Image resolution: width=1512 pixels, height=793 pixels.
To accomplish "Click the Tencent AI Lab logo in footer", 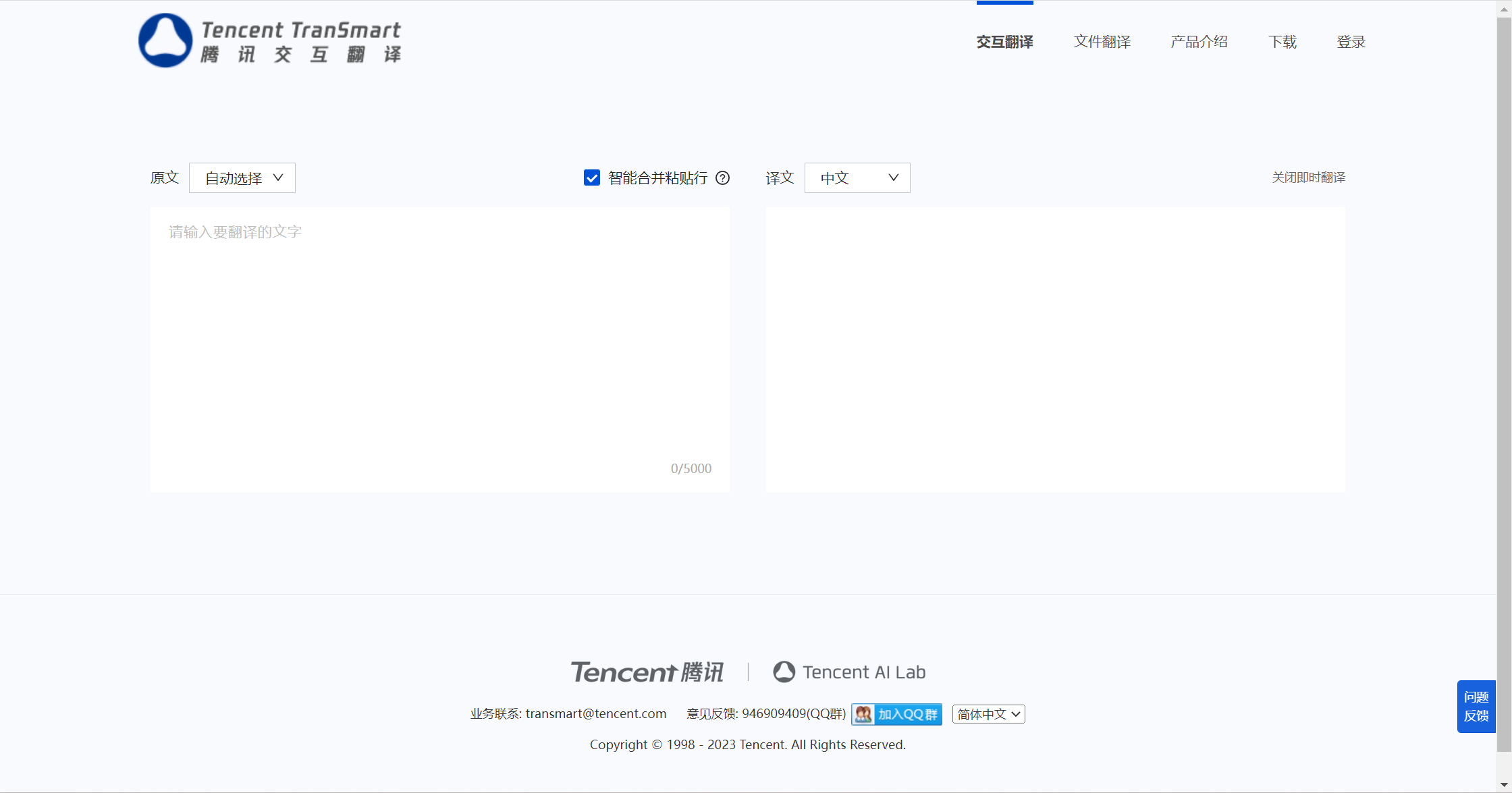I will (x=849, y=672).
